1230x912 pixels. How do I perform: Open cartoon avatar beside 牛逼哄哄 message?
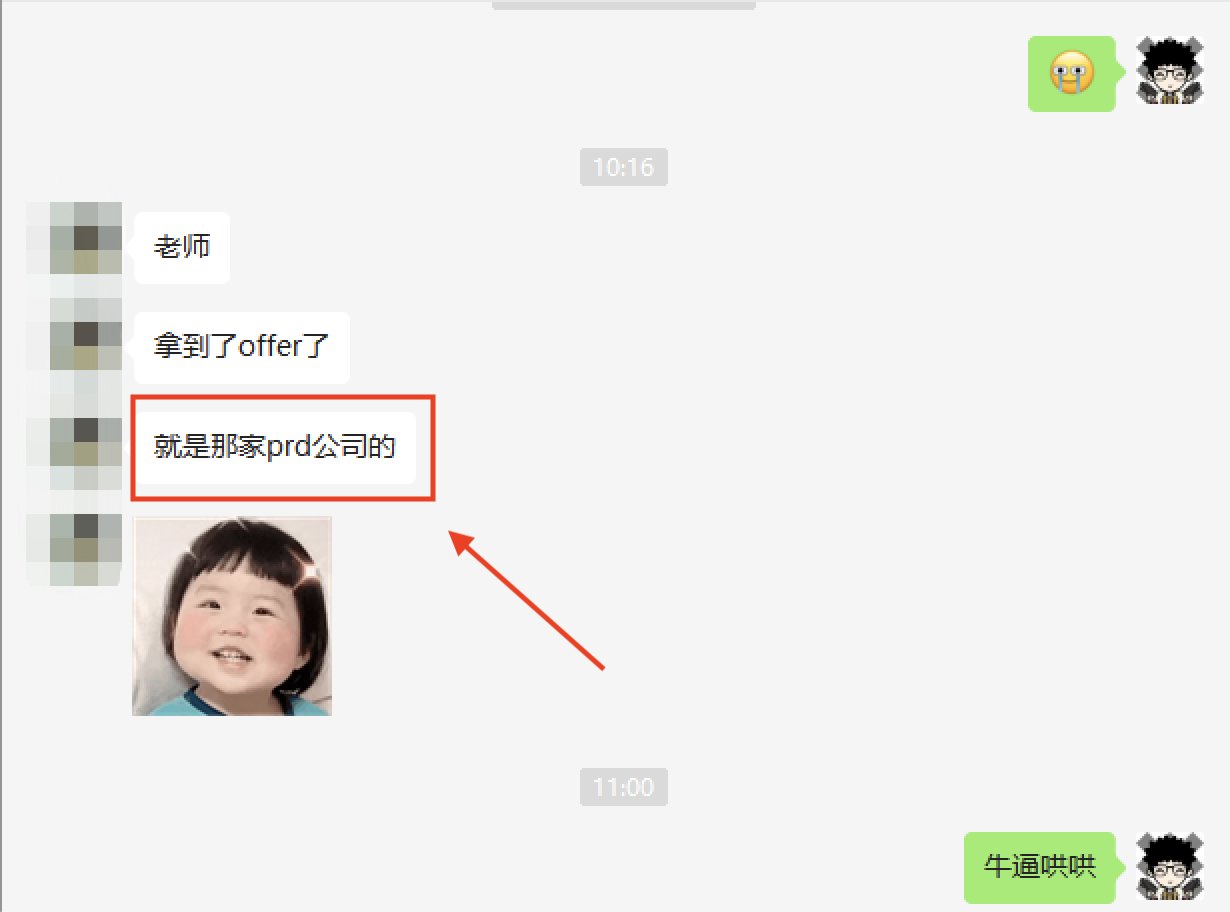[x=1170, y=866]
